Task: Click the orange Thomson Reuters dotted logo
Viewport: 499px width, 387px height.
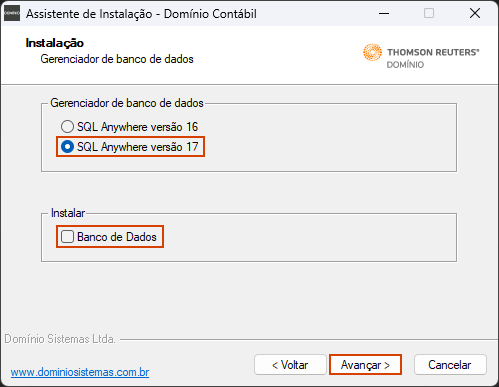Action: tap(372, 52)
